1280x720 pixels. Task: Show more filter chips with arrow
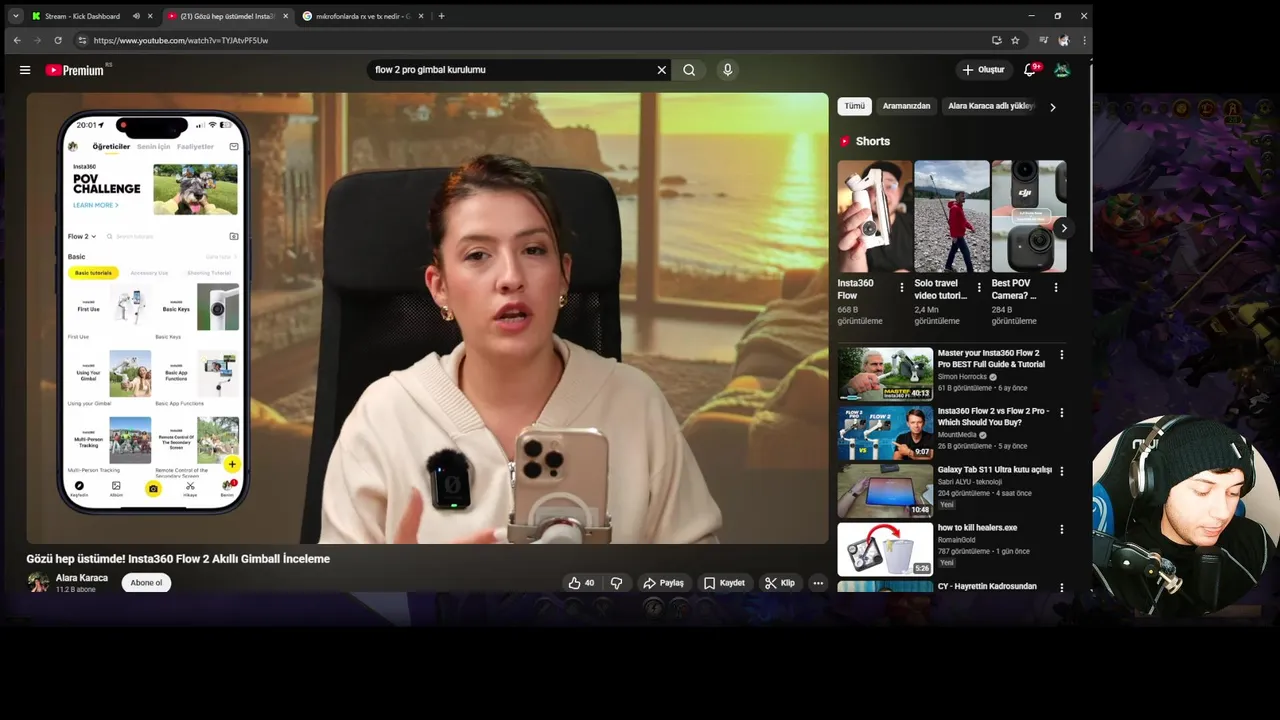[x=1053, y=107]
